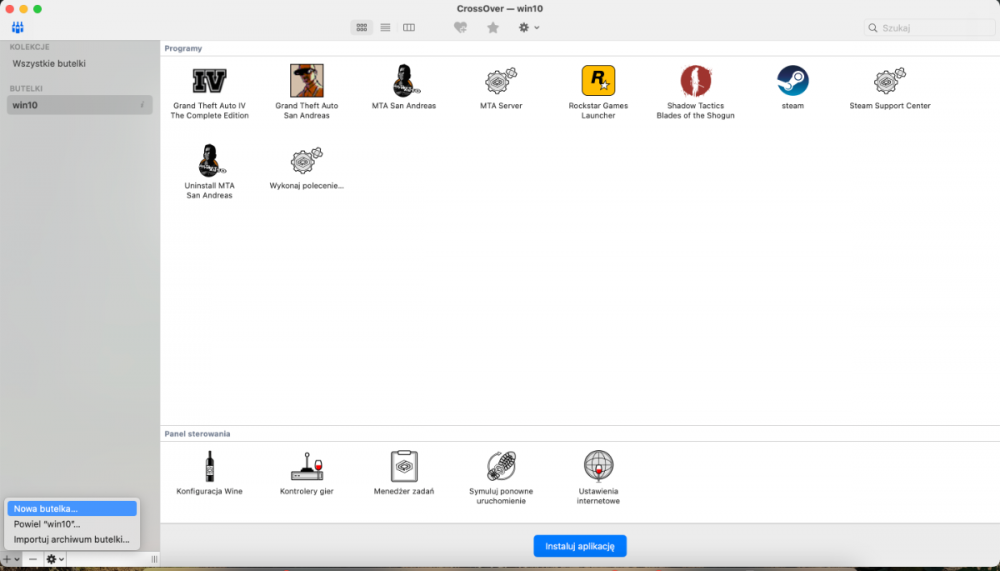The height and width of the screenshot is (571, 1000).
Task: Switch to list view
Action: (385, 27)
